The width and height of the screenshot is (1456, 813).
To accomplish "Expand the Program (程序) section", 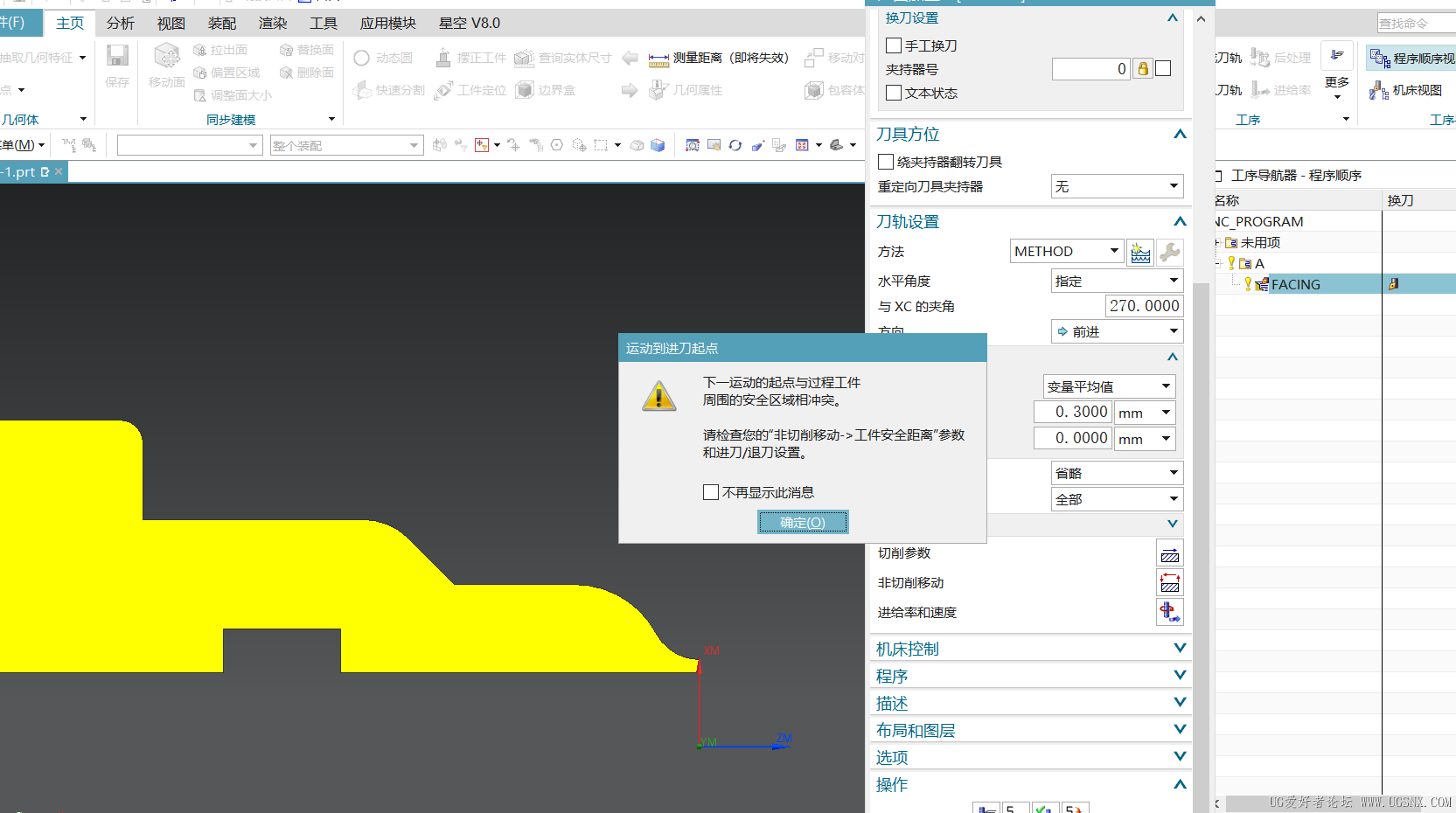I will [1180, 676].
